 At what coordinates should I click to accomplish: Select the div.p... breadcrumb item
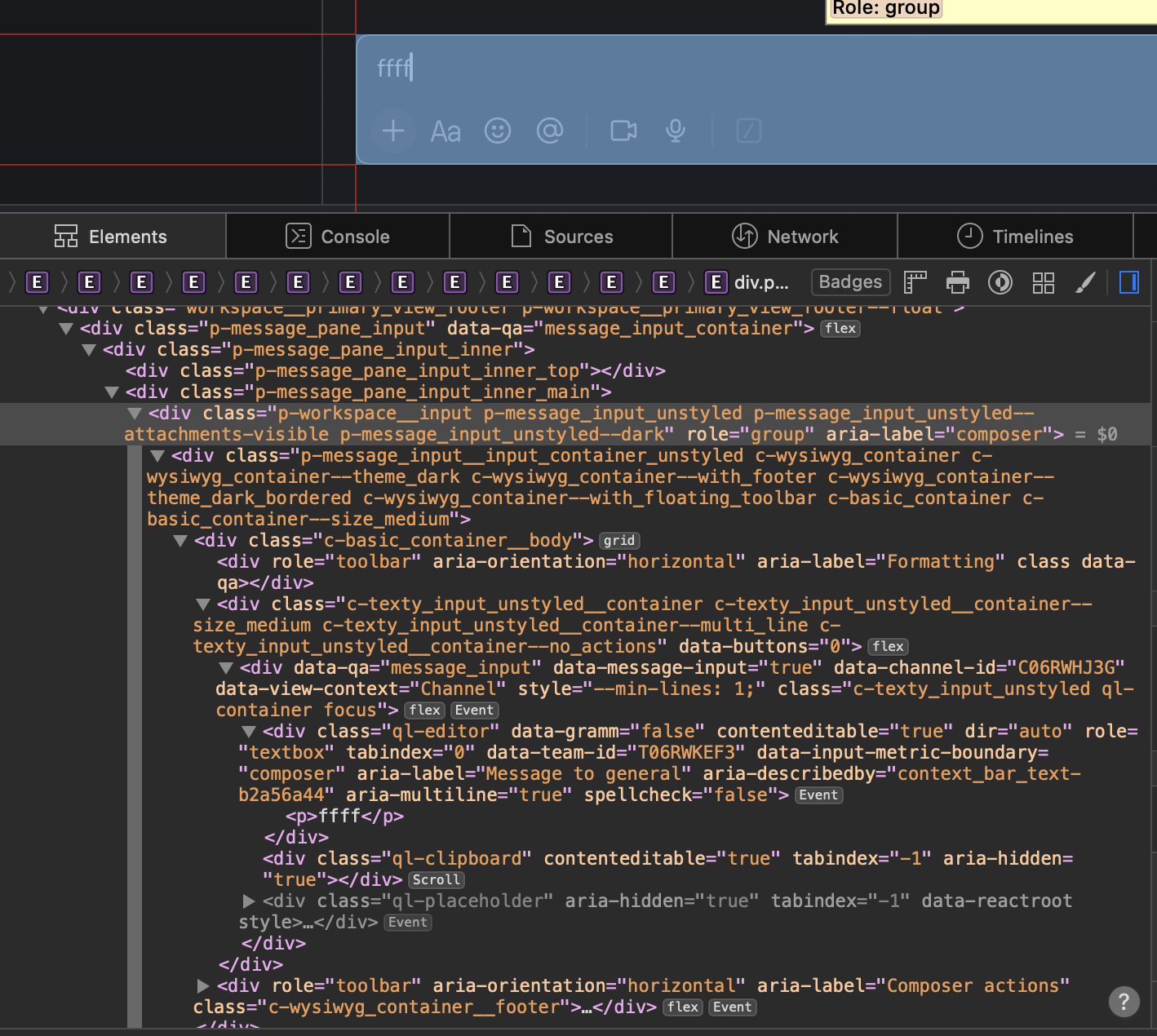747,282
